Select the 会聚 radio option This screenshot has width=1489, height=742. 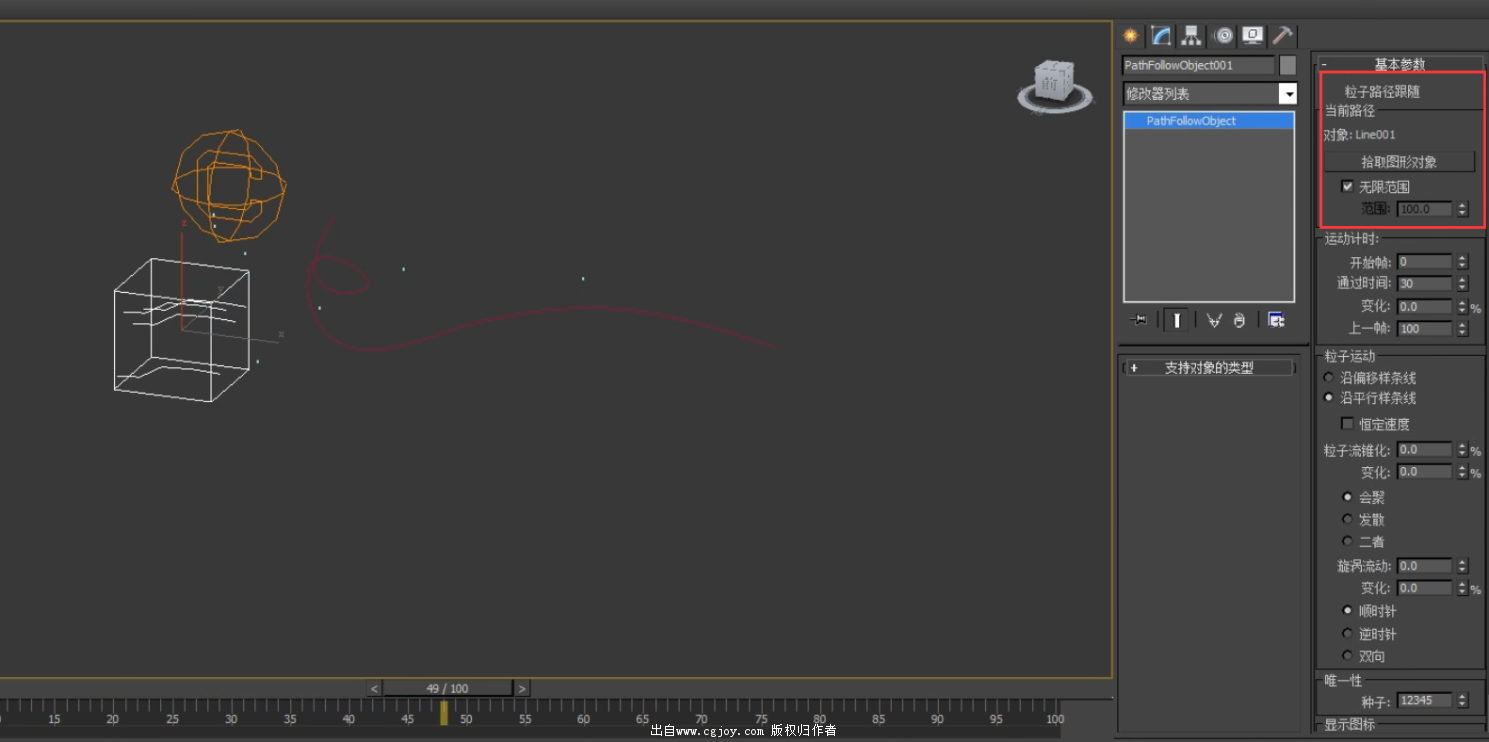pyautogui.click(x=1348, y=497)
